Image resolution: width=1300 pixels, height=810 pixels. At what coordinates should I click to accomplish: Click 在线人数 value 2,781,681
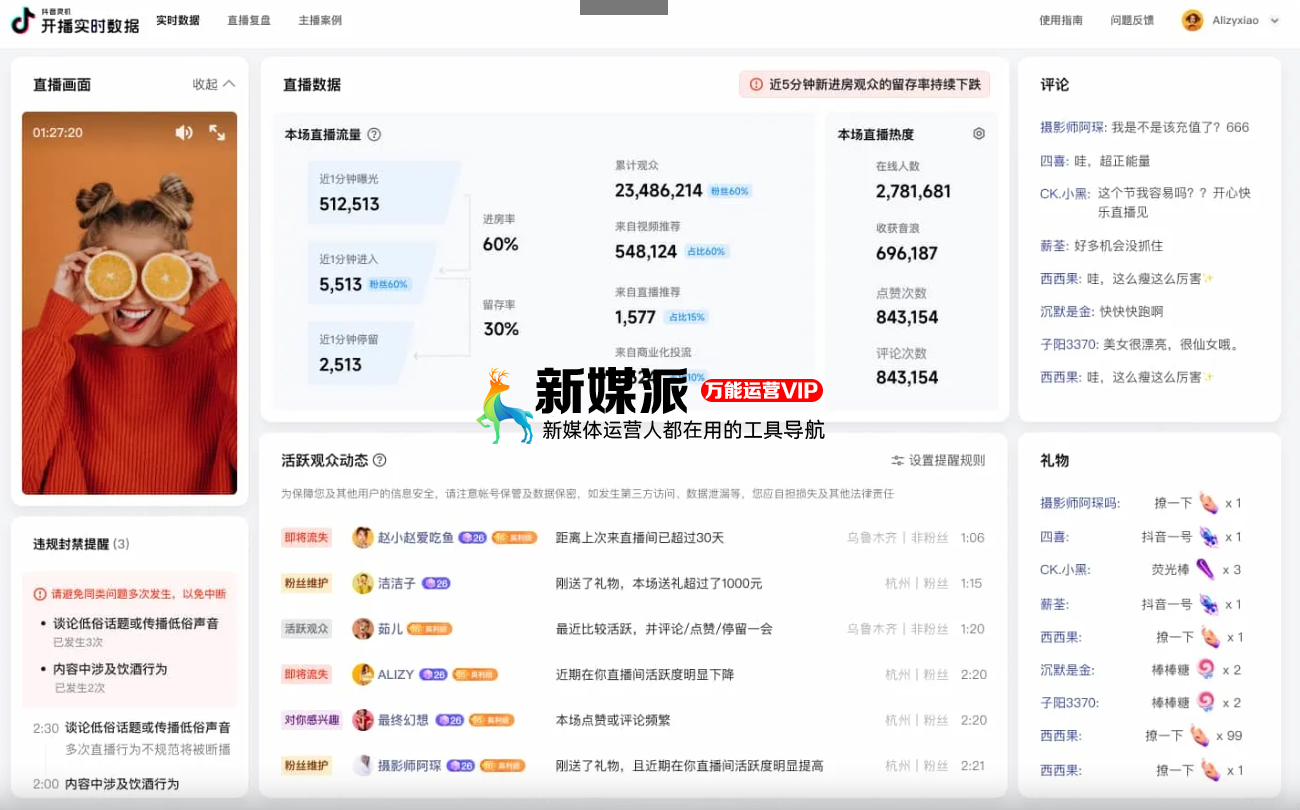click(913, 191)
